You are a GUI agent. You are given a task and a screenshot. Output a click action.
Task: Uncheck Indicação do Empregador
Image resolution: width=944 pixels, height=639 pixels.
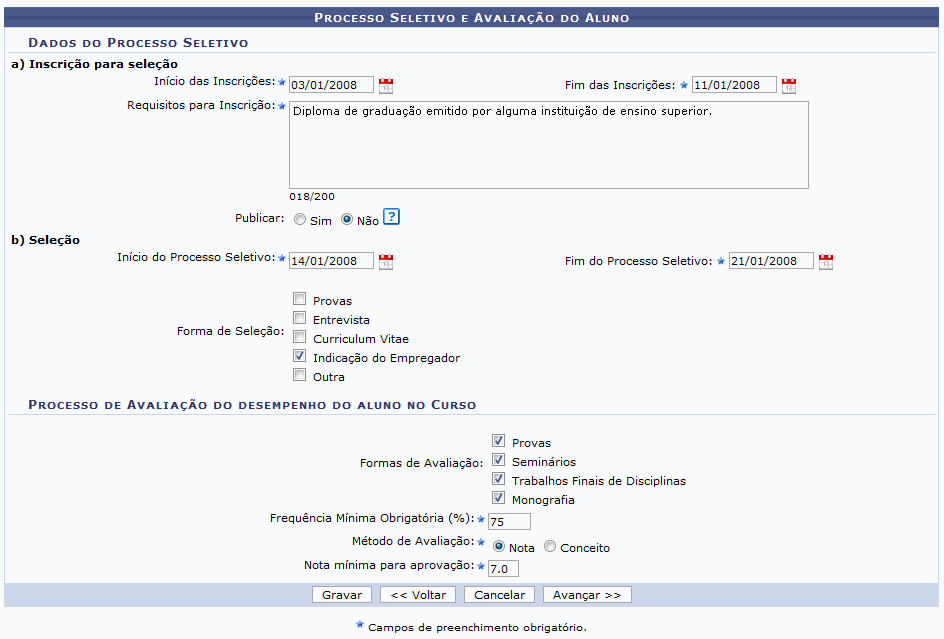point(299,356)
